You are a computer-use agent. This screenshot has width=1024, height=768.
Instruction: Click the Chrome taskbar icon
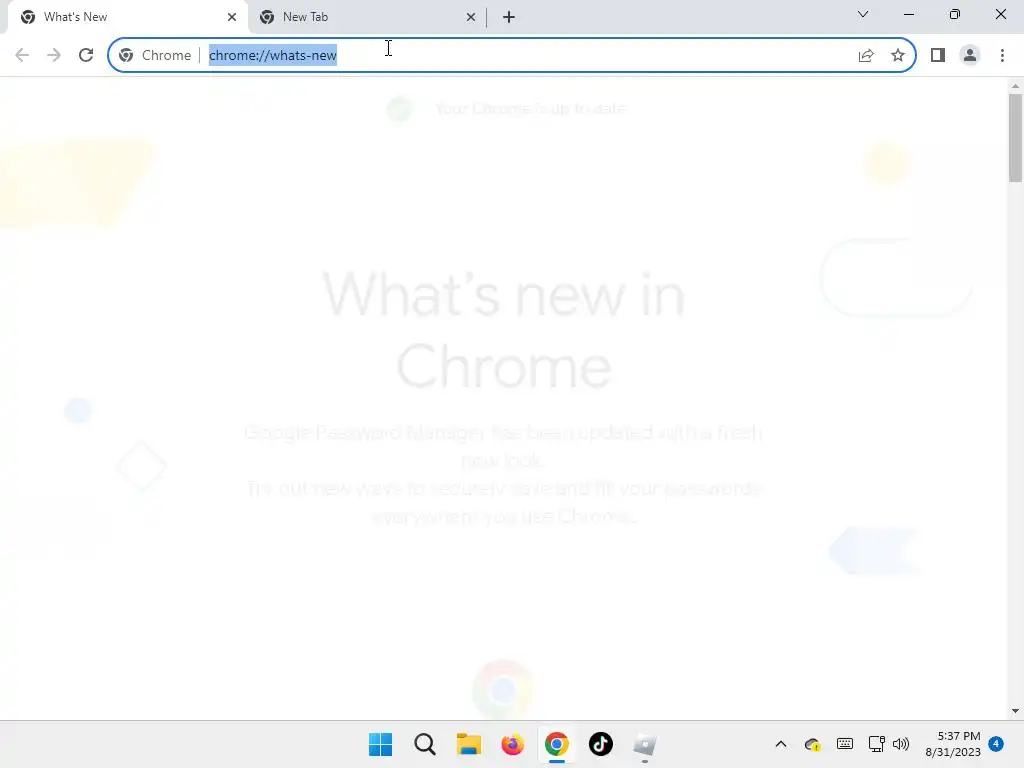tap(556, 744)
